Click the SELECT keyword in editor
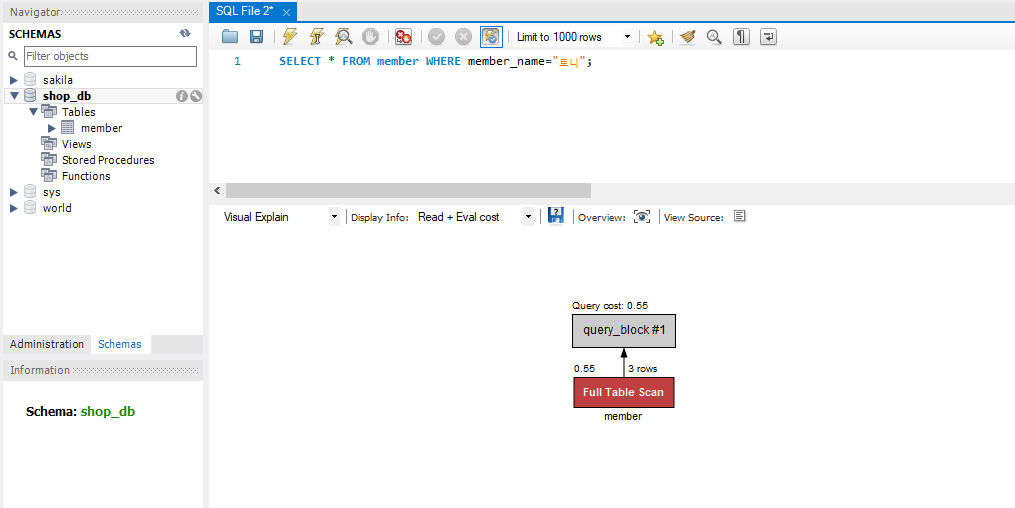Viewport: 1015px width, 508px height. coord(300,61)
